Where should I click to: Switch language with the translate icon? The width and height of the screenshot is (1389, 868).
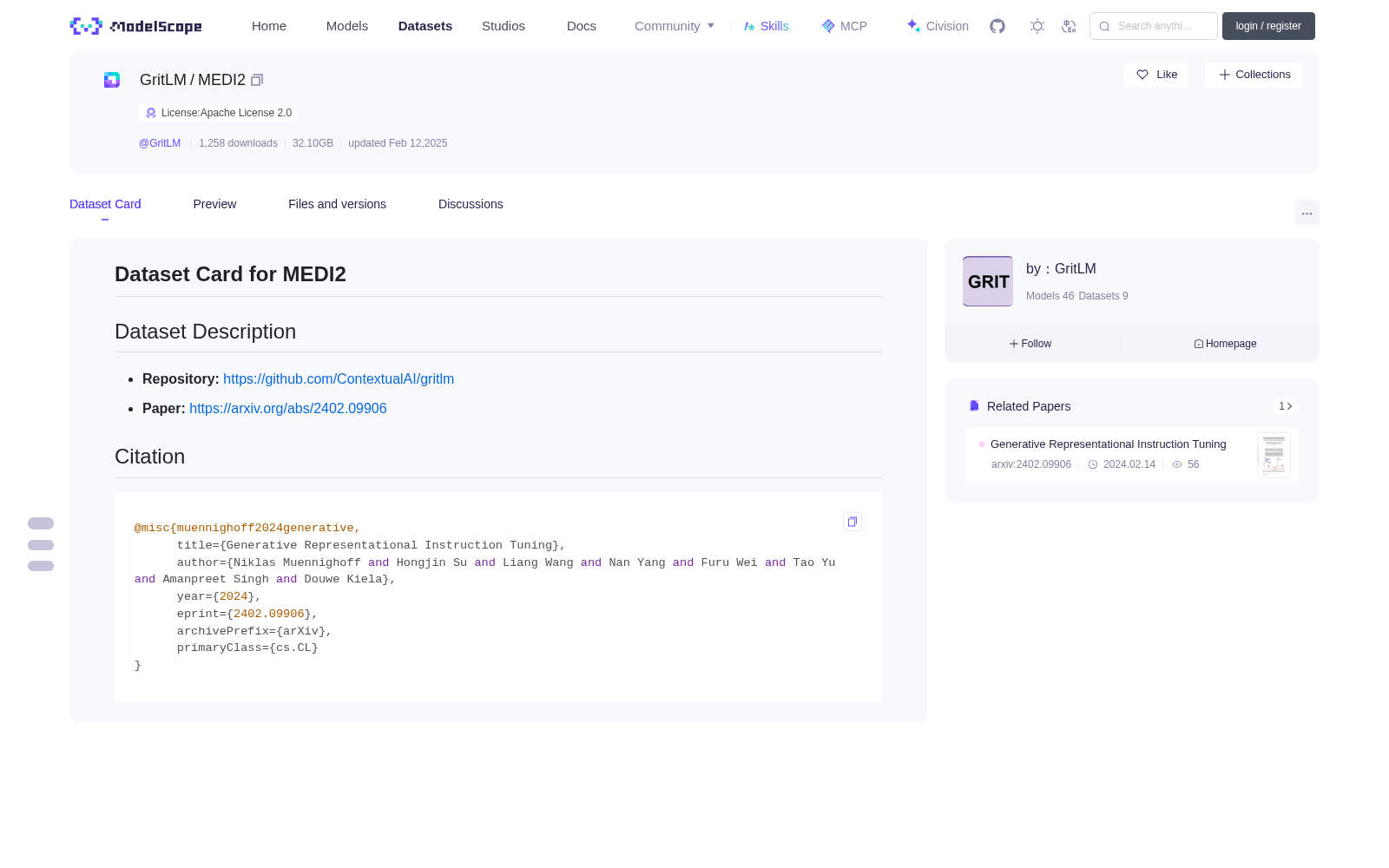(x=1070, y=26)
